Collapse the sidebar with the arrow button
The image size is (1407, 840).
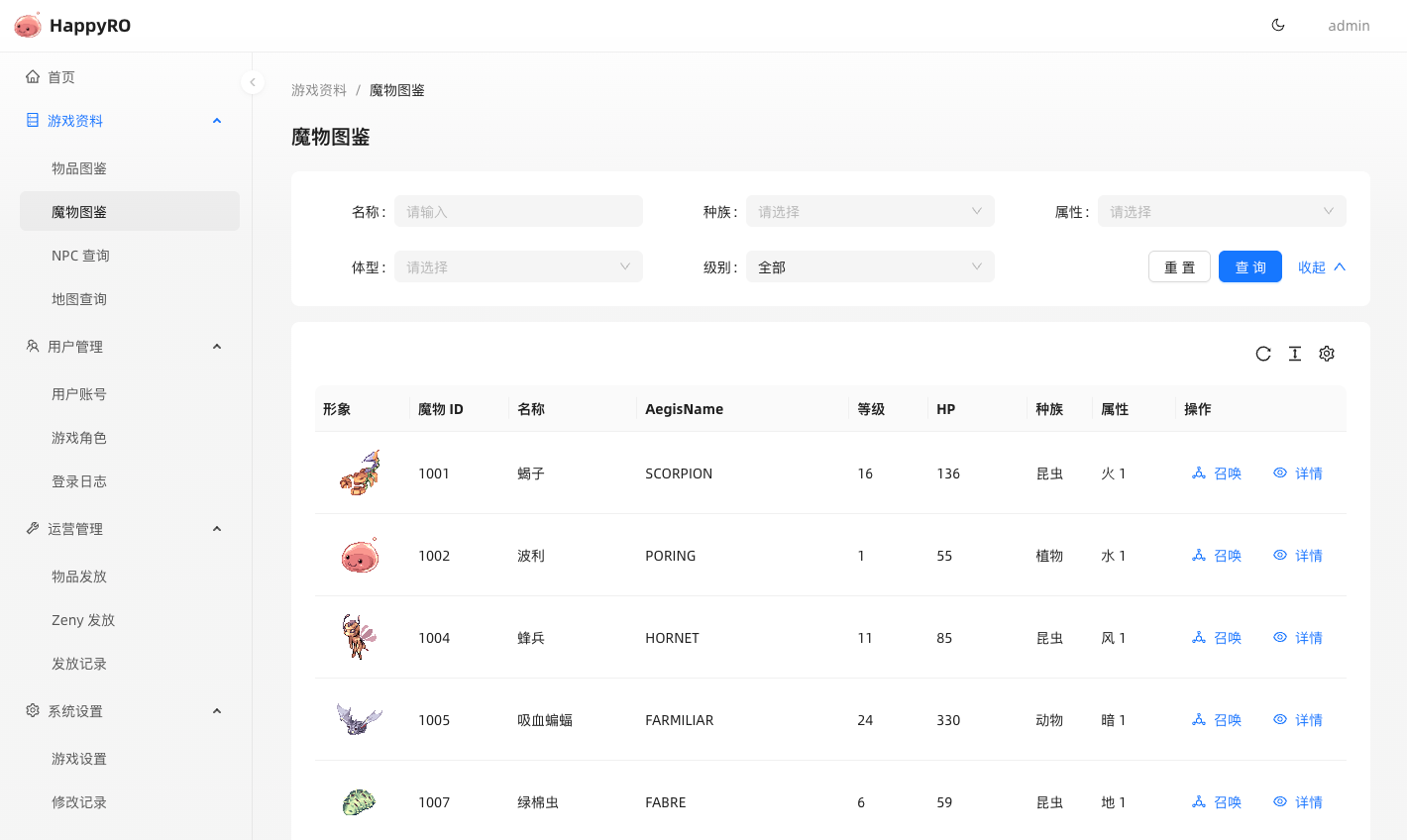pos(253,82)
